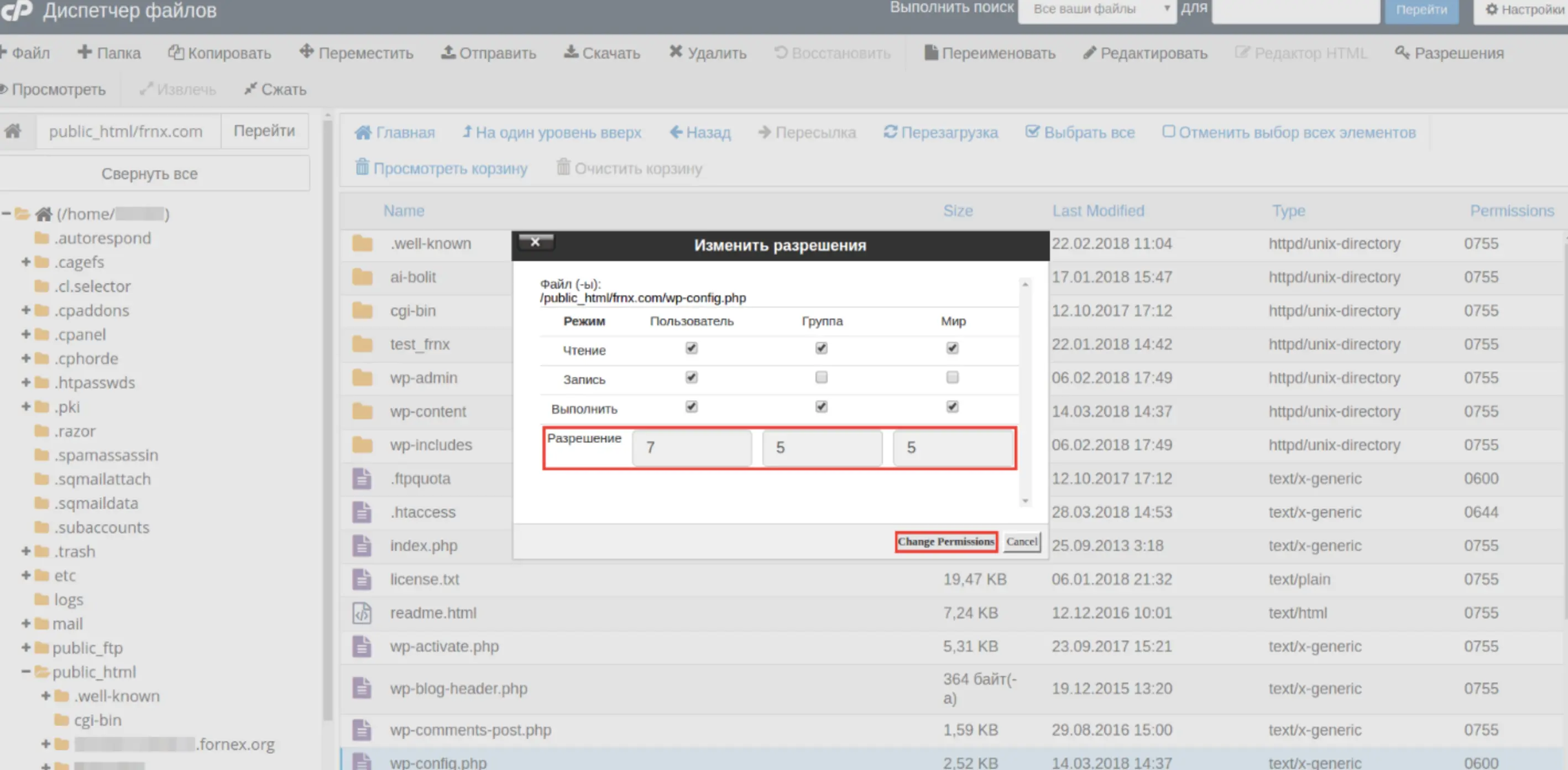Enable Запись checkbox for Группа

821,377
